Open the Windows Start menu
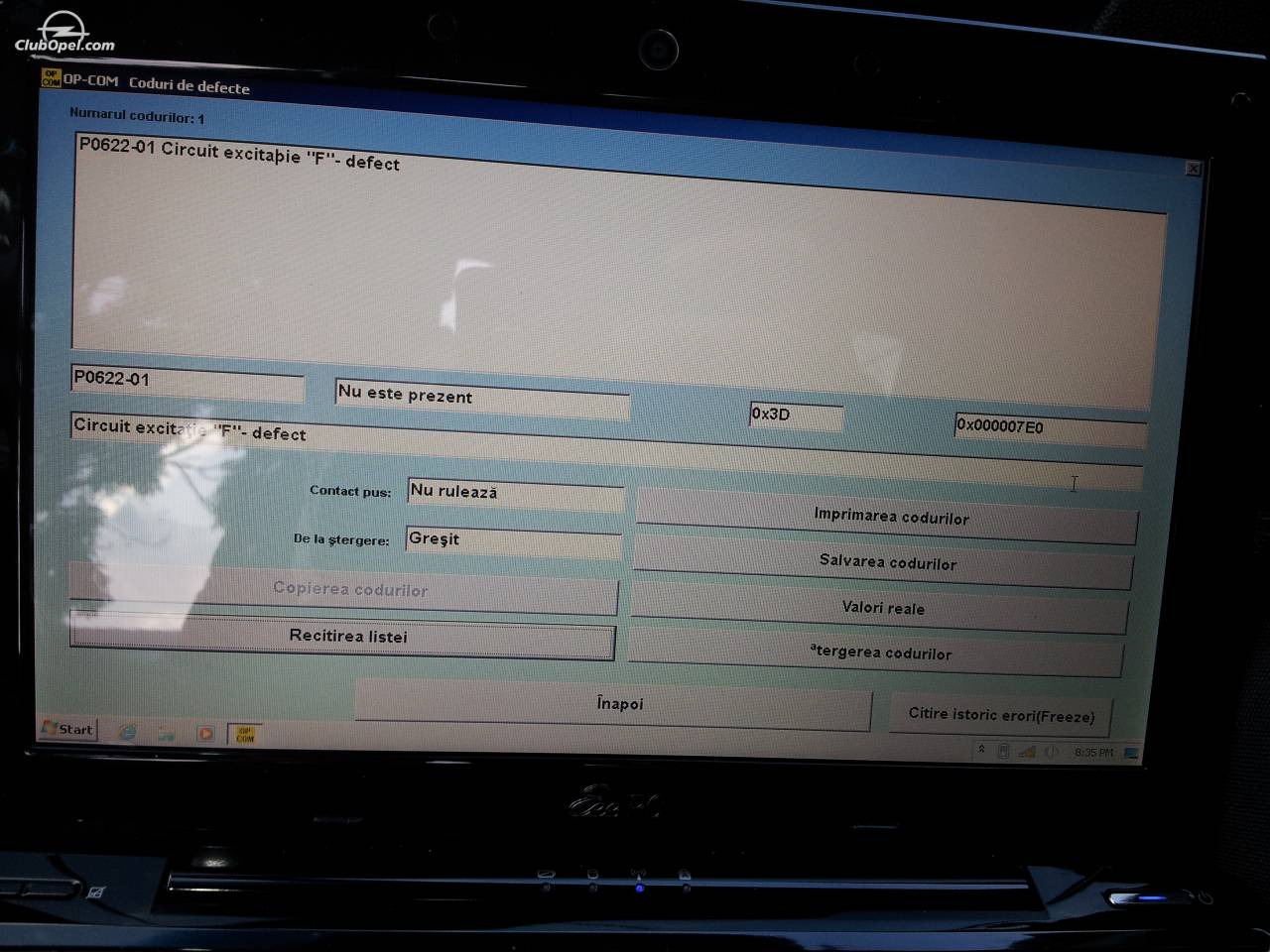This screenshot has height=952, width=1270. coord(67,729)
